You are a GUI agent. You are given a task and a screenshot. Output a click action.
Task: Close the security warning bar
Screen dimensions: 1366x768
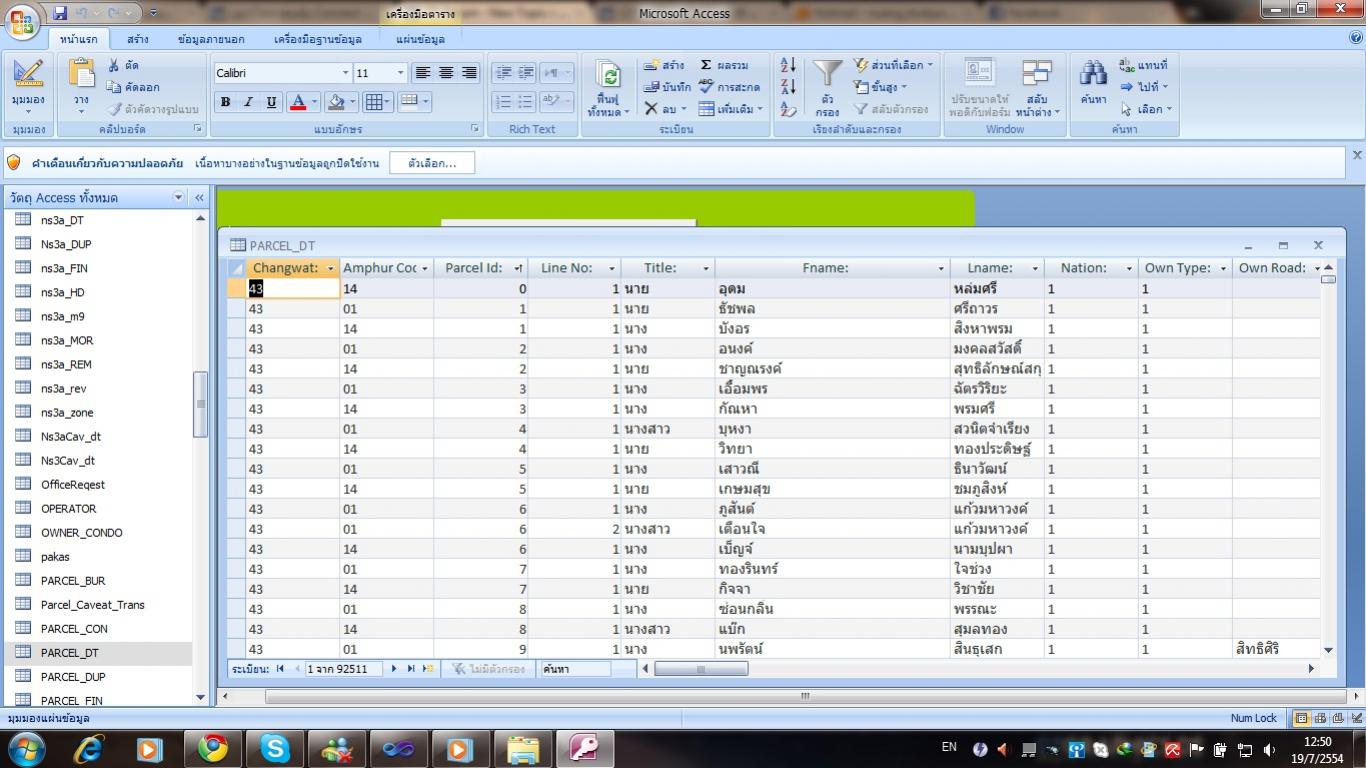point(1357,155)
